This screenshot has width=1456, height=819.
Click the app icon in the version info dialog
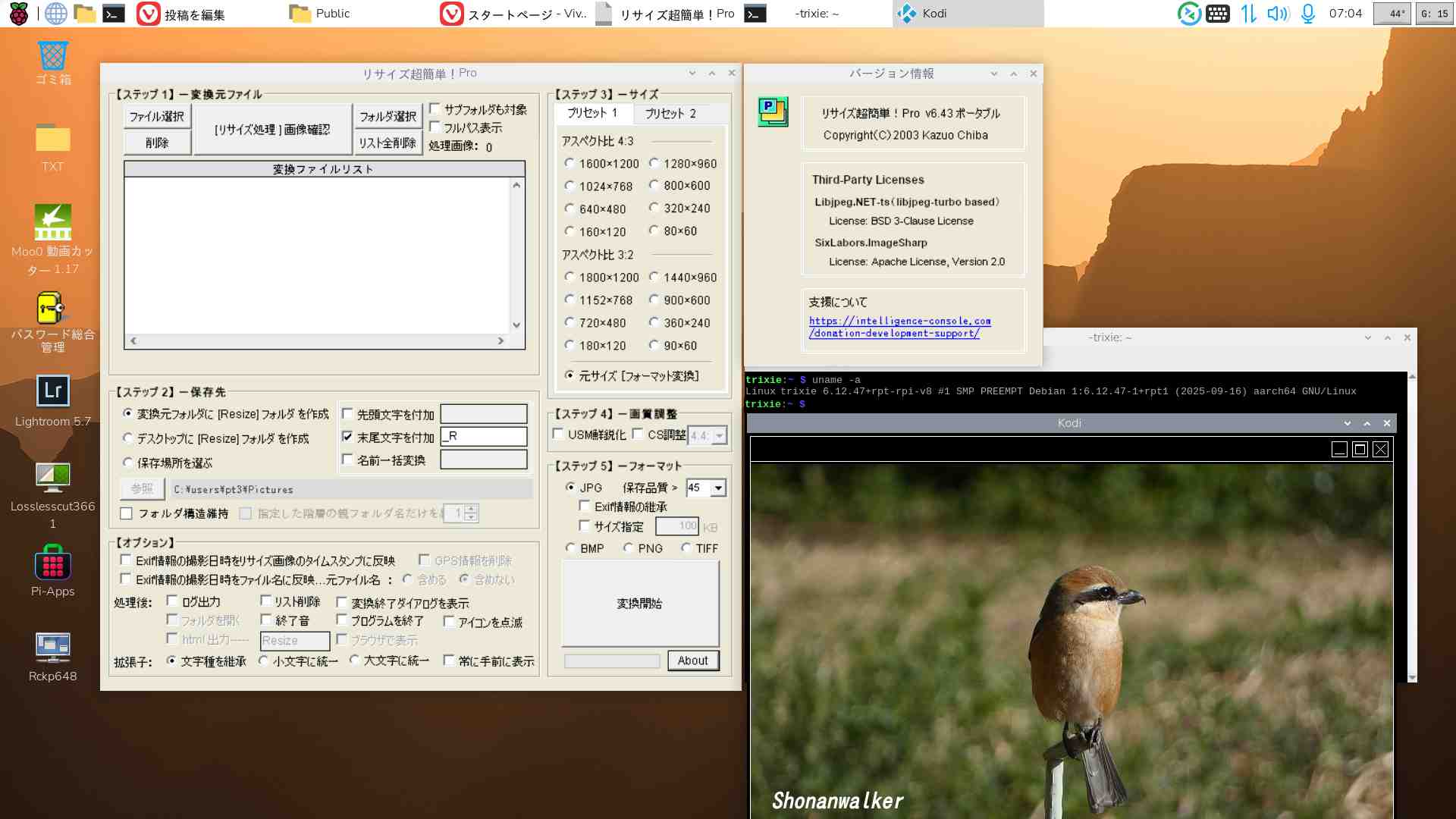[773, 111]
